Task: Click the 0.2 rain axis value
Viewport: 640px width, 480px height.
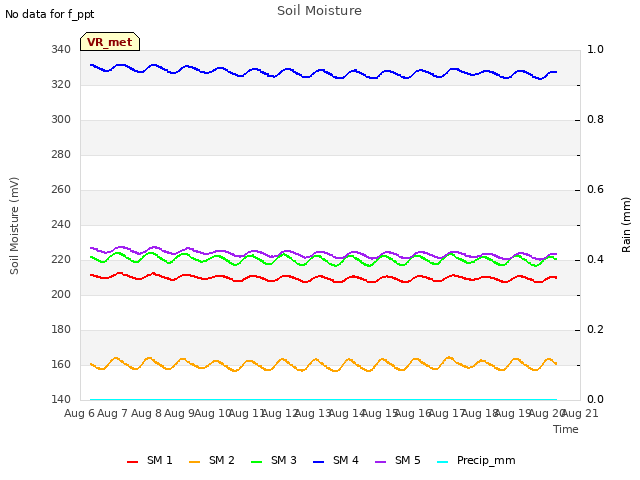Action: (595, 329)
